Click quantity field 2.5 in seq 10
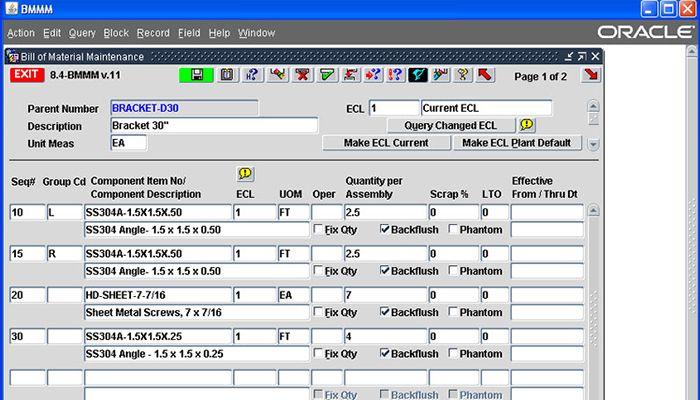This screenshot has height=400, width=700. [386, 212]
